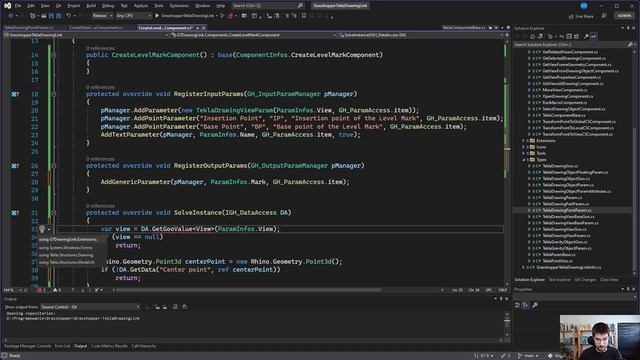Screen dimensions: 640x360
Task: Click the Search Solution Explorer field
Action: [573, 44]
